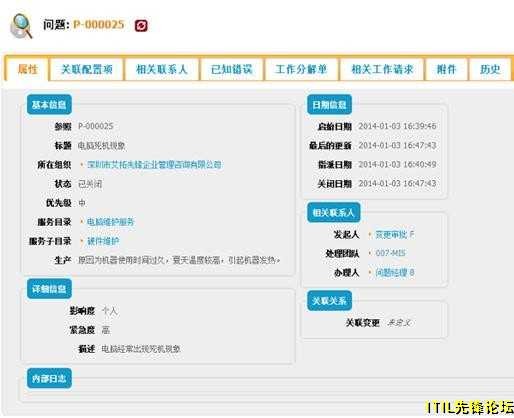514x418 pixels.
Task: Open the 硬件维护 sub-catalog link
Action: pyautogui.click(x=103, y=241)
